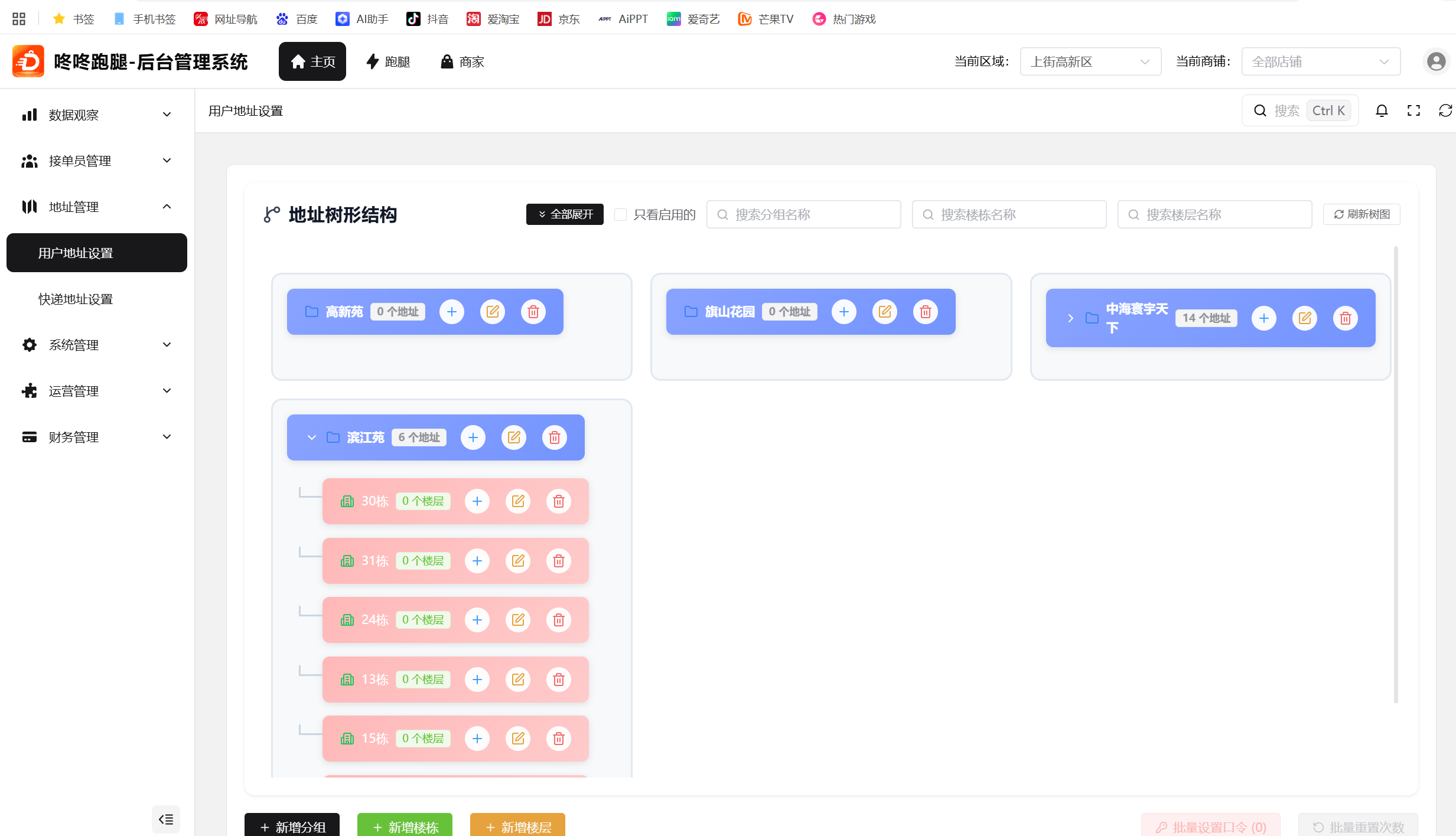Add a floor to 15栋
The width and height of the screenshot is (1456, 836).
coord(477,739)
